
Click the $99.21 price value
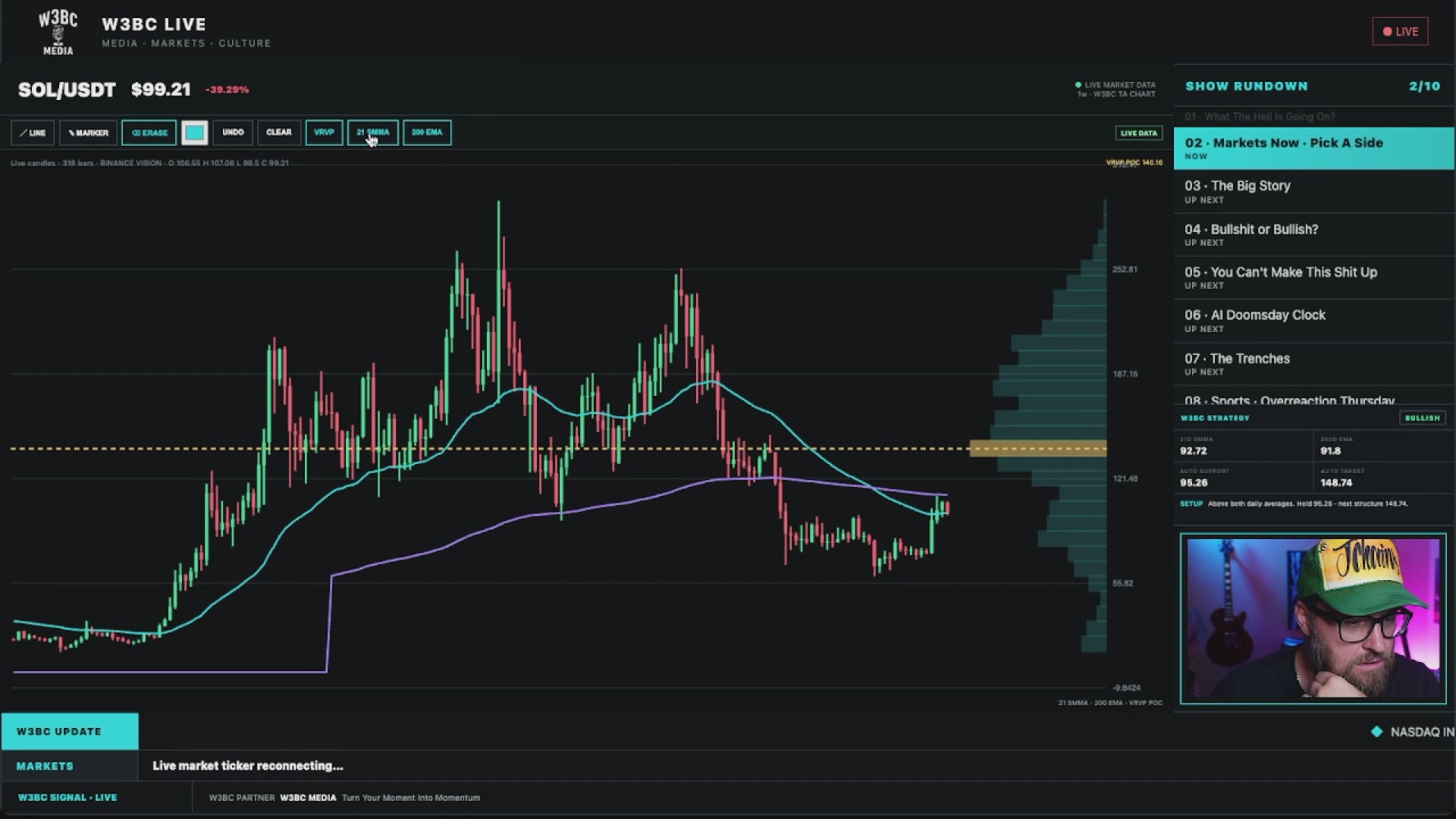click(x=161, y=89)
